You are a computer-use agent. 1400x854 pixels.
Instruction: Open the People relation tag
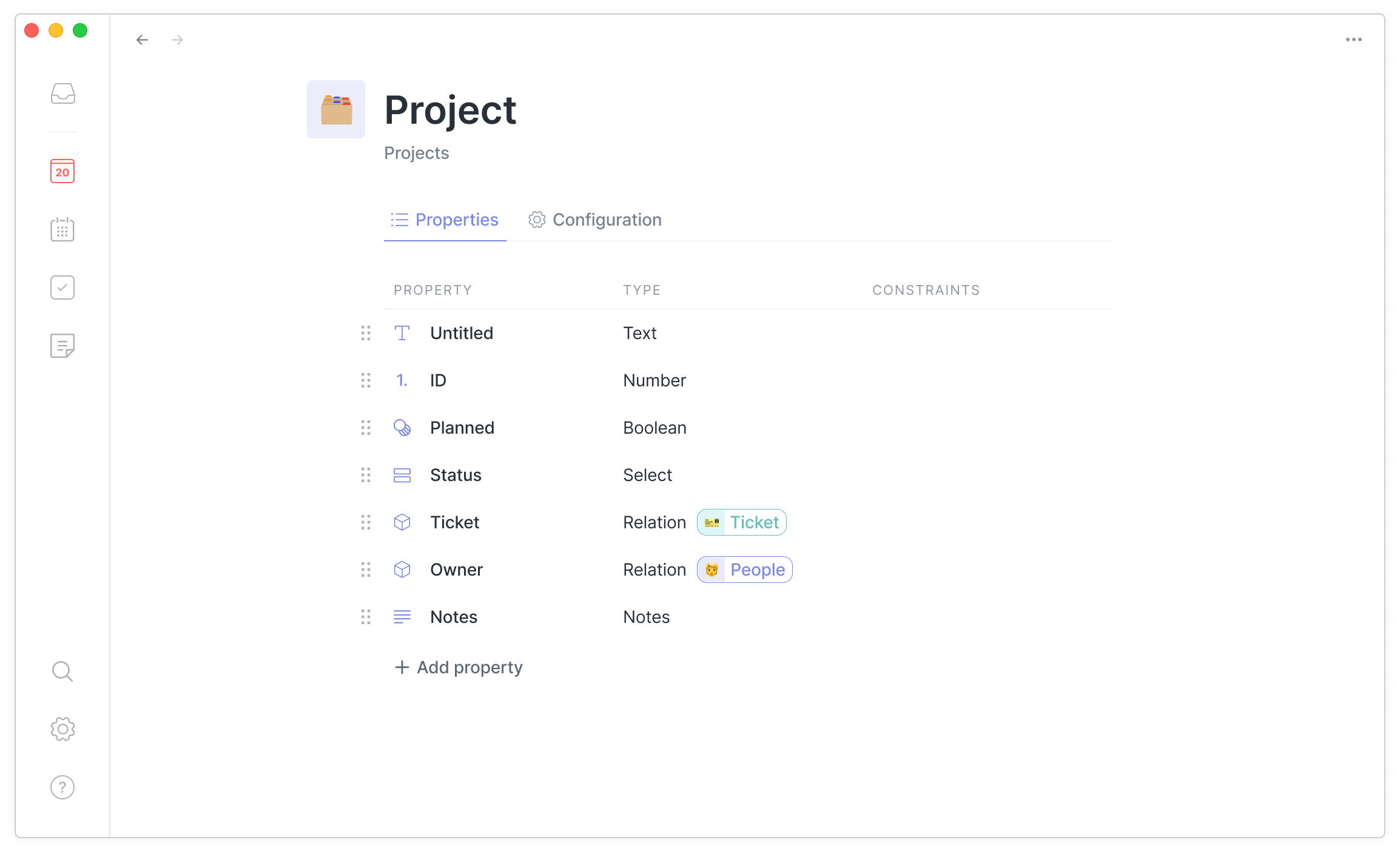(x=745, y=570)
